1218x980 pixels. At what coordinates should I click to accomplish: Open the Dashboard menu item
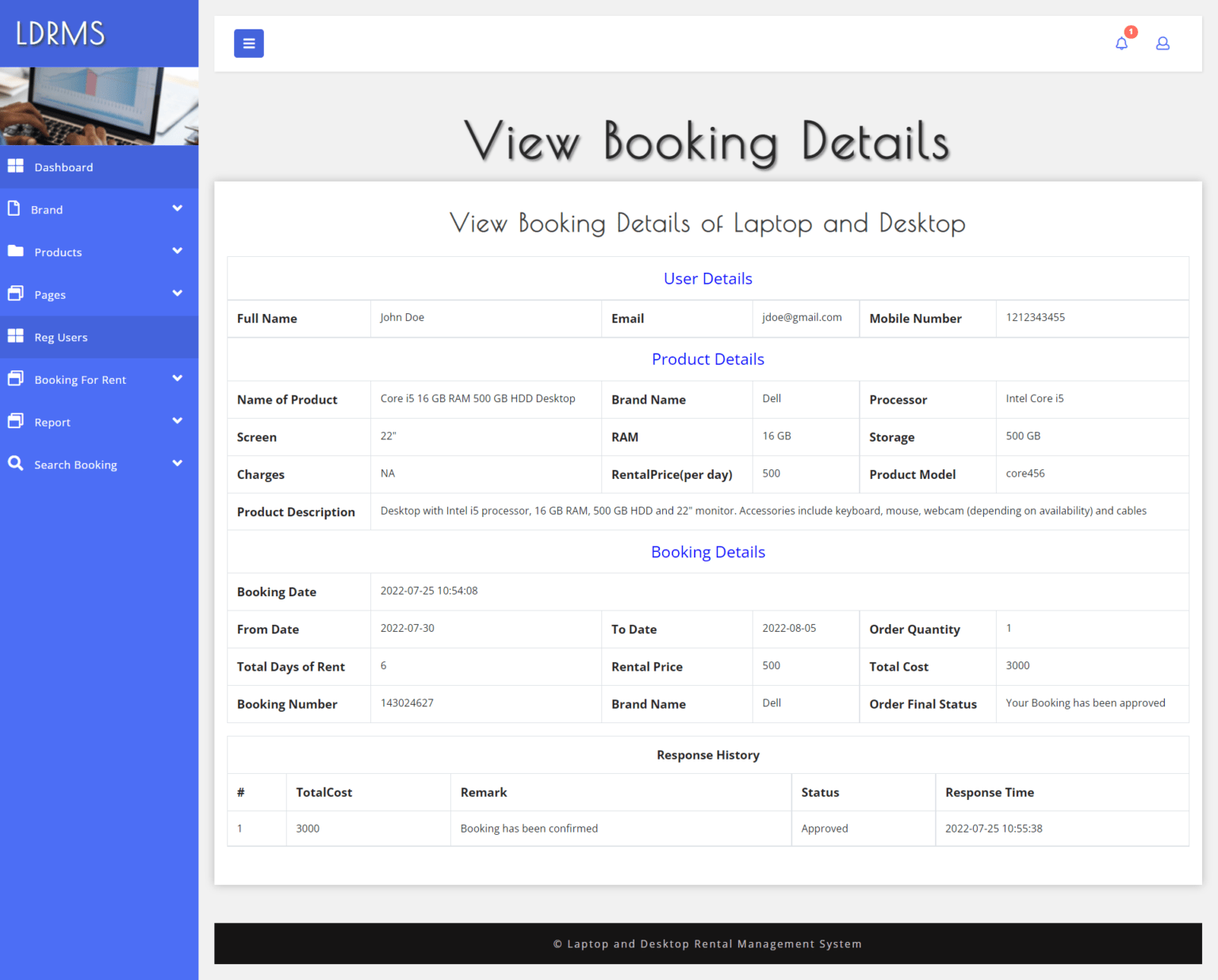(x=63, y=167)
